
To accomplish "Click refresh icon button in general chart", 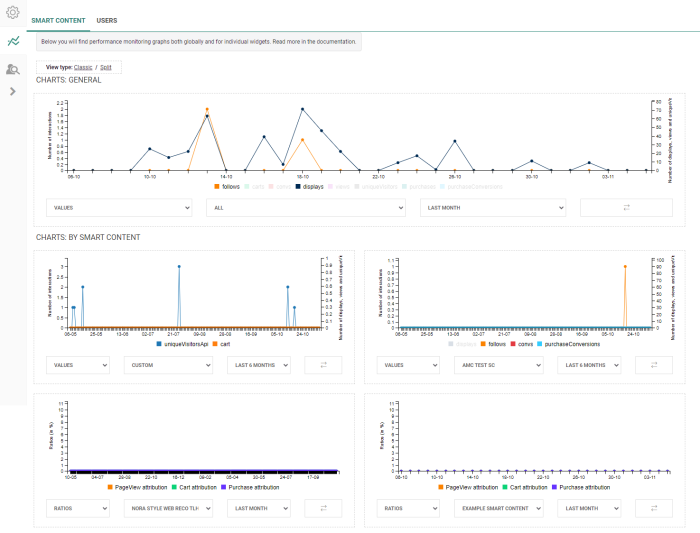I will click(626, 208).
